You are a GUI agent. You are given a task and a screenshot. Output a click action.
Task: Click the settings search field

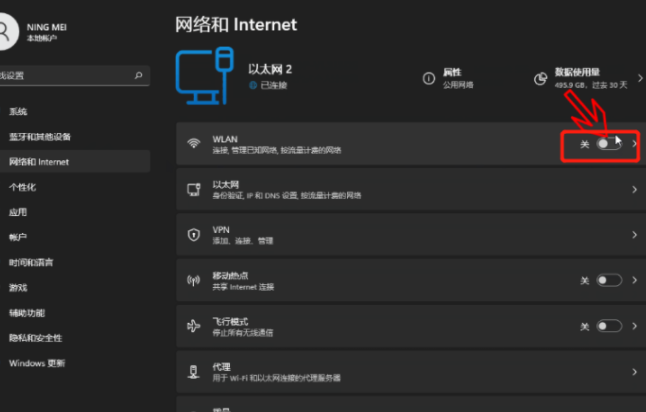click(70, 75)
